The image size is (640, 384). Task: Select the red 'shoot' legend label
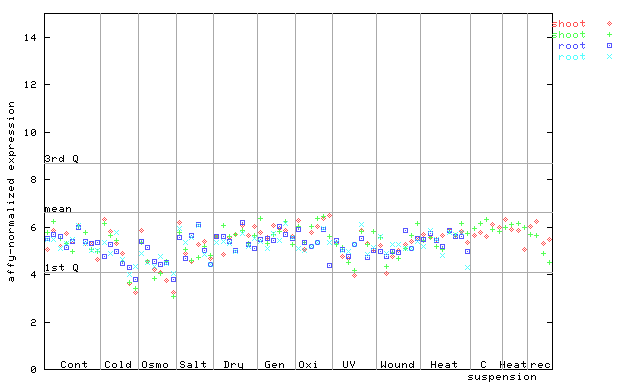(x=569, y=24)
